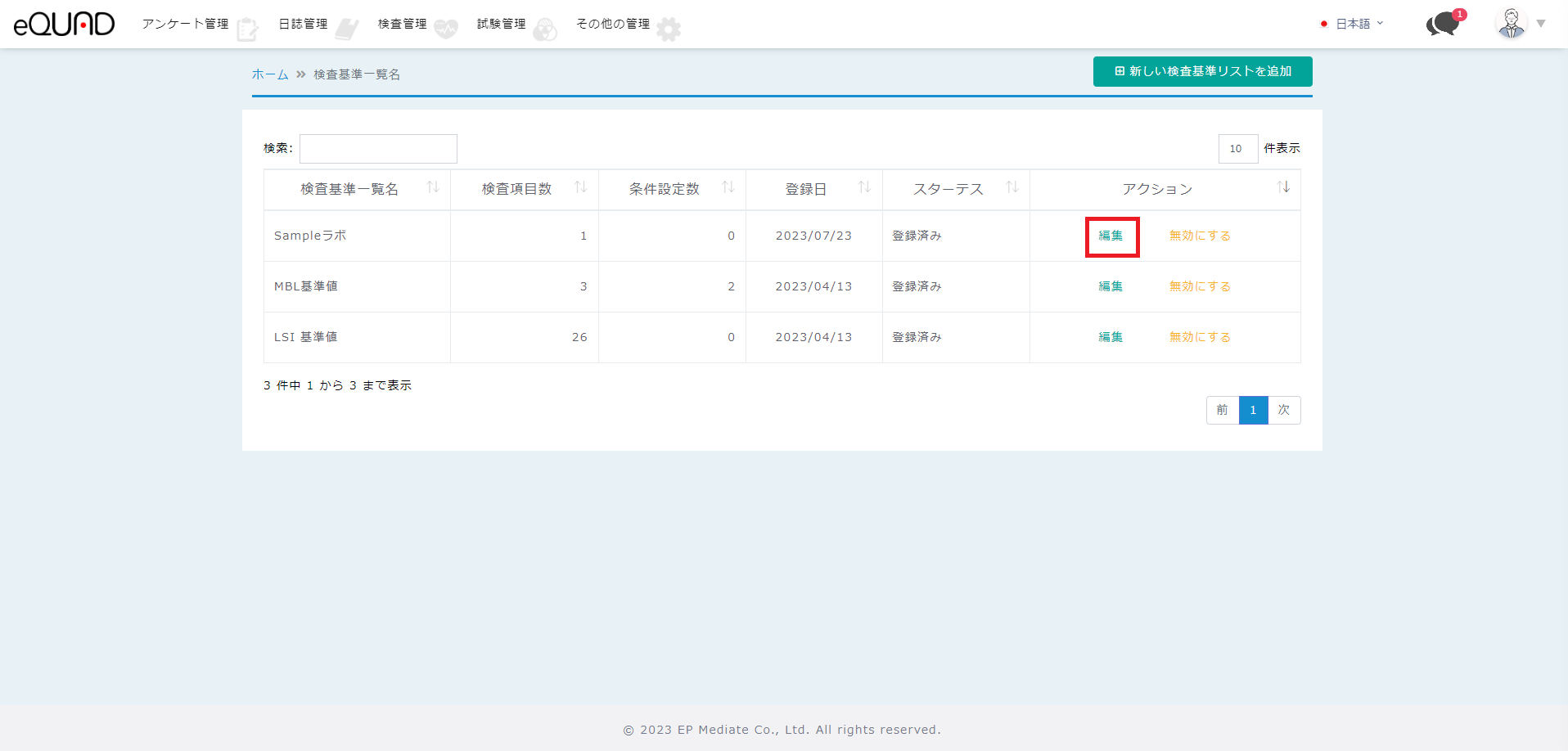Open the アンケート管理 menu

click(x=186, y=24)
